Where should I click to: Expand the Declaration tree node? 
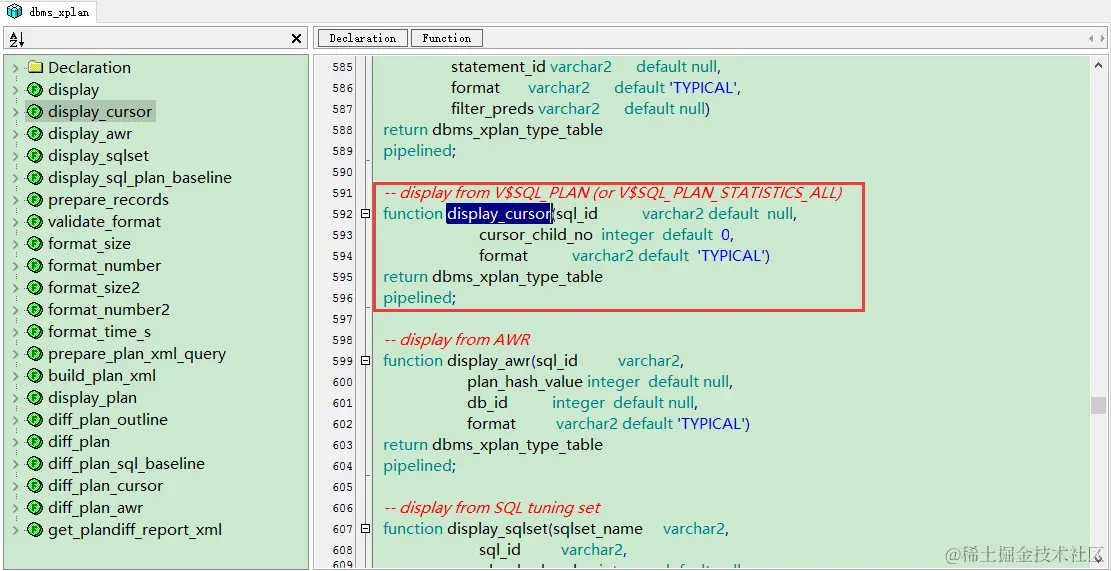click(15, 68)
